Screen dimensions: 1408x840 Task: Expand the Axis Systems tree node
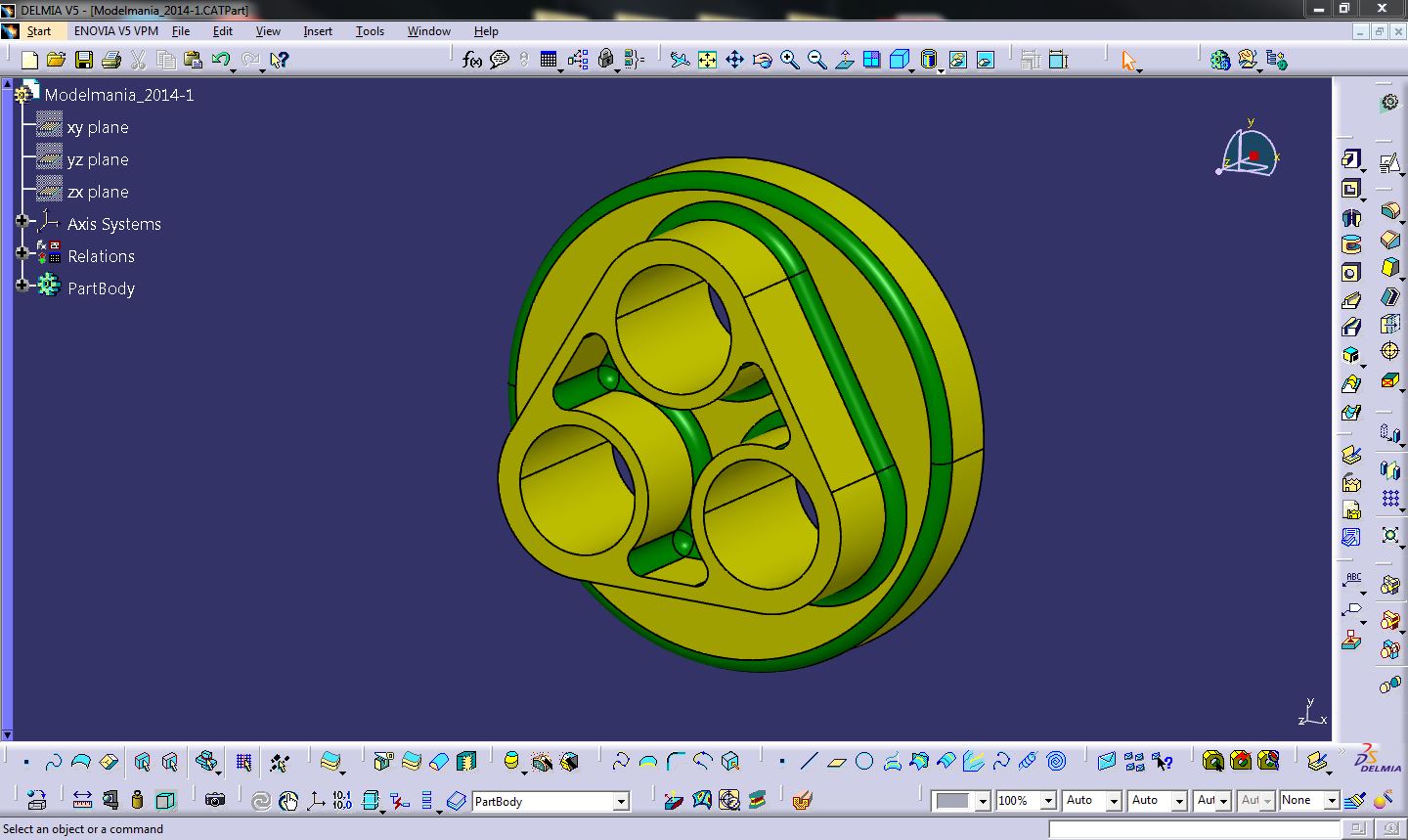click(22, 221)
